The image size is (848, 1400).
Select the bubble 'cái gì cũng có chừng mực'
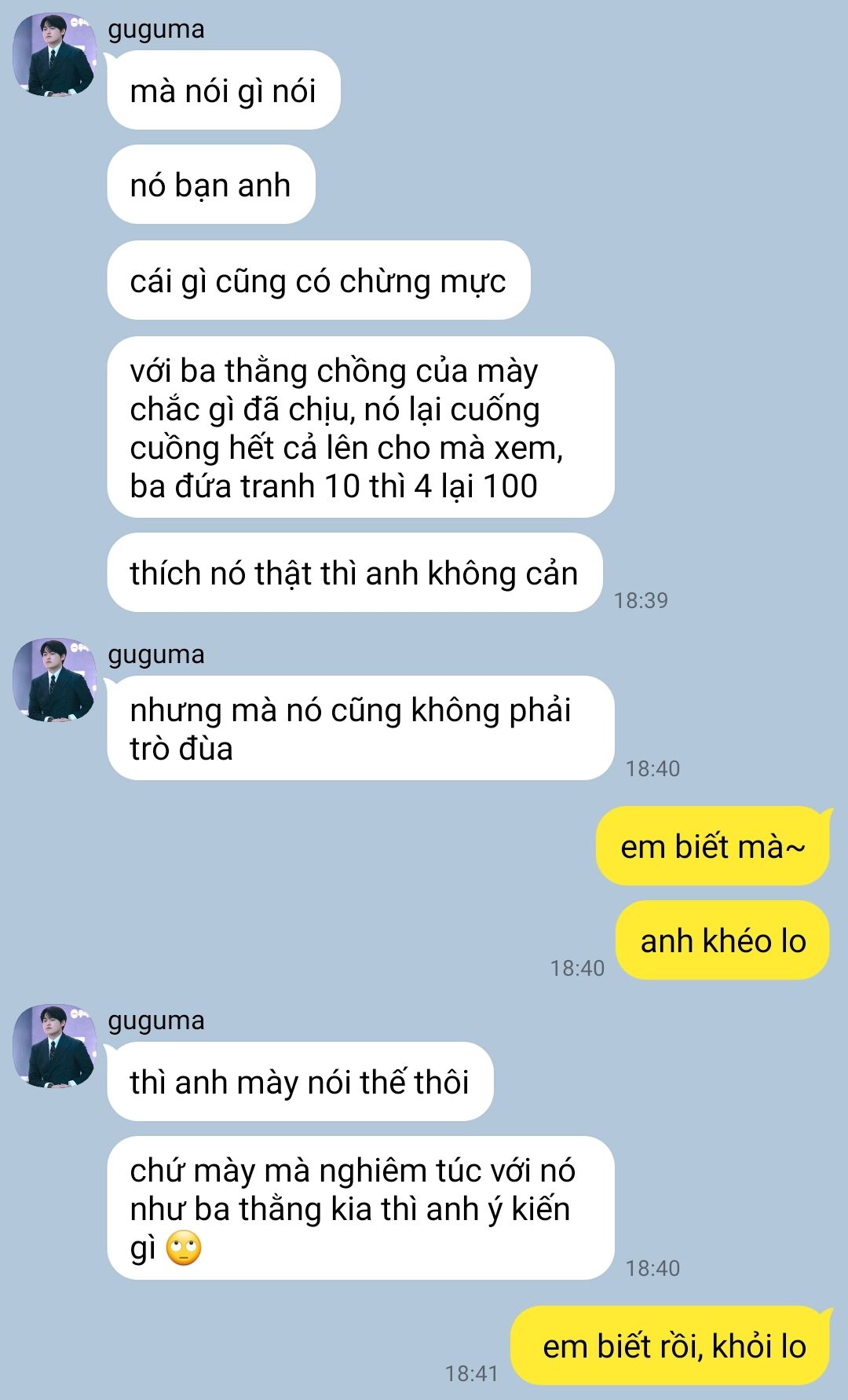[319, 280]
